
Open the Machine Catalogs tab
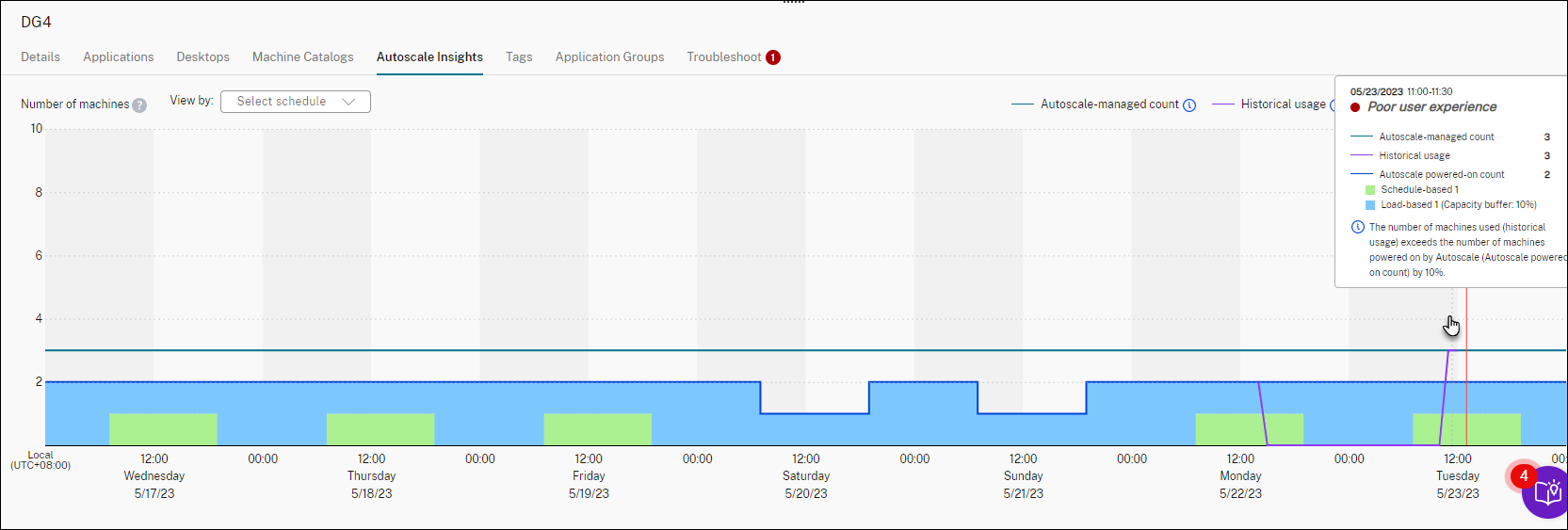click(x=303, y=57)
